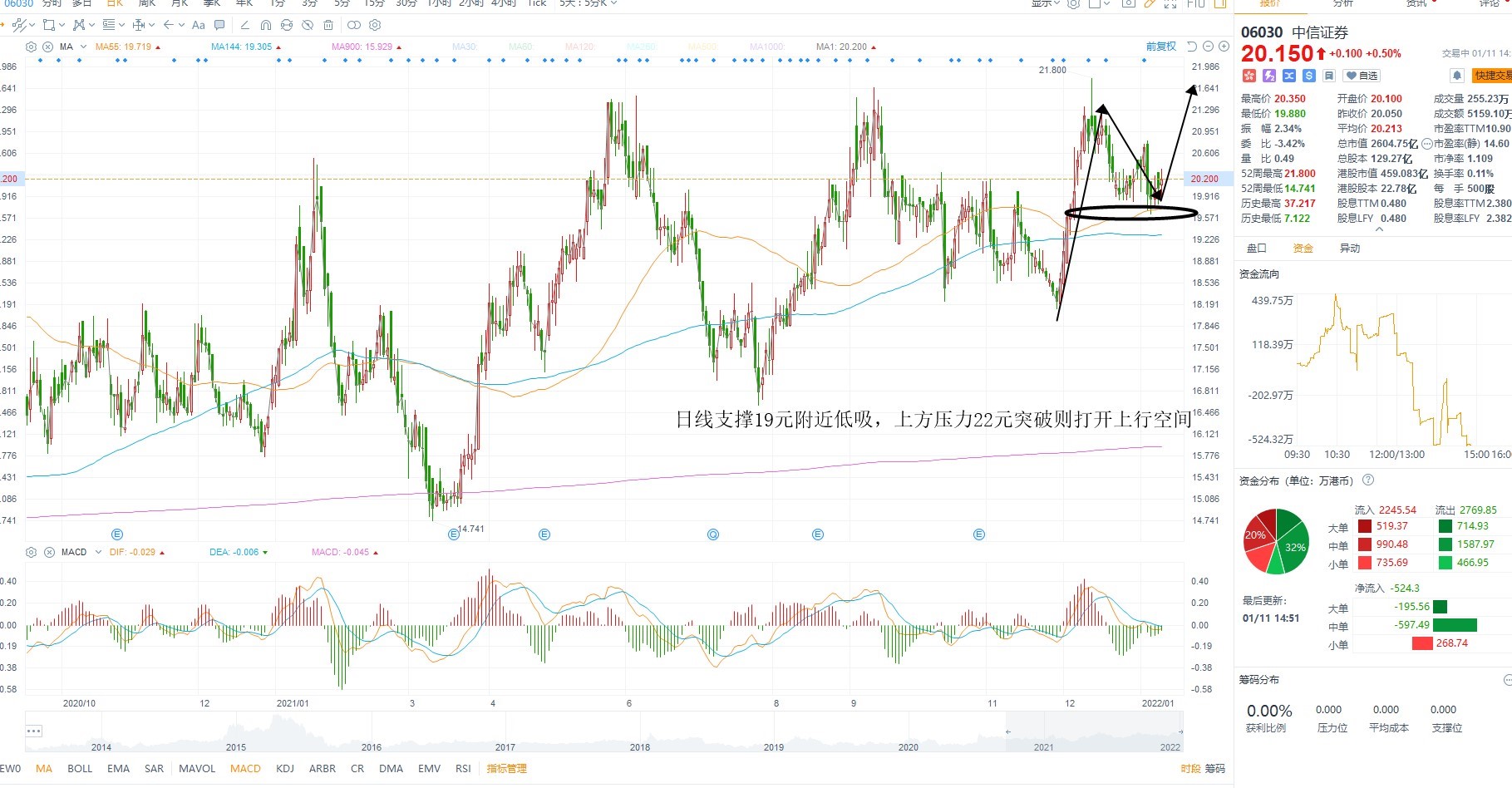The image size is (1512, 788).
Task: Toggle the overlay circles switch in toolbar
Action: click(x=354, y=25)
